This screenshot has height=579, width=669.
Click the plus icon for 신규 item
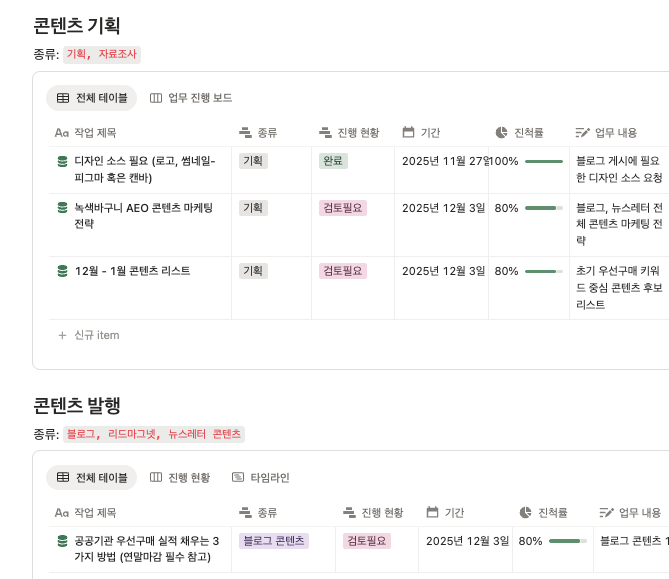62,335
